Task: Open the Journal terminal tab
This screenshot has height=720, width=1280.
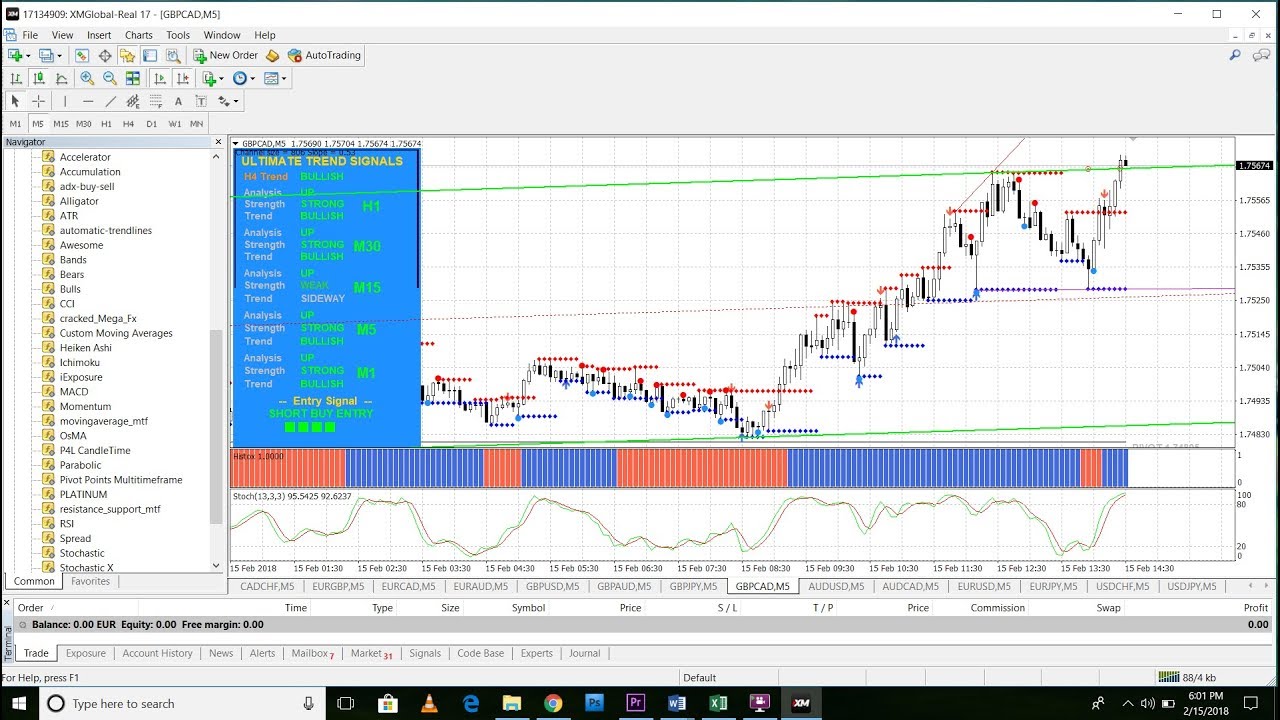Action: tap(584, 653)
